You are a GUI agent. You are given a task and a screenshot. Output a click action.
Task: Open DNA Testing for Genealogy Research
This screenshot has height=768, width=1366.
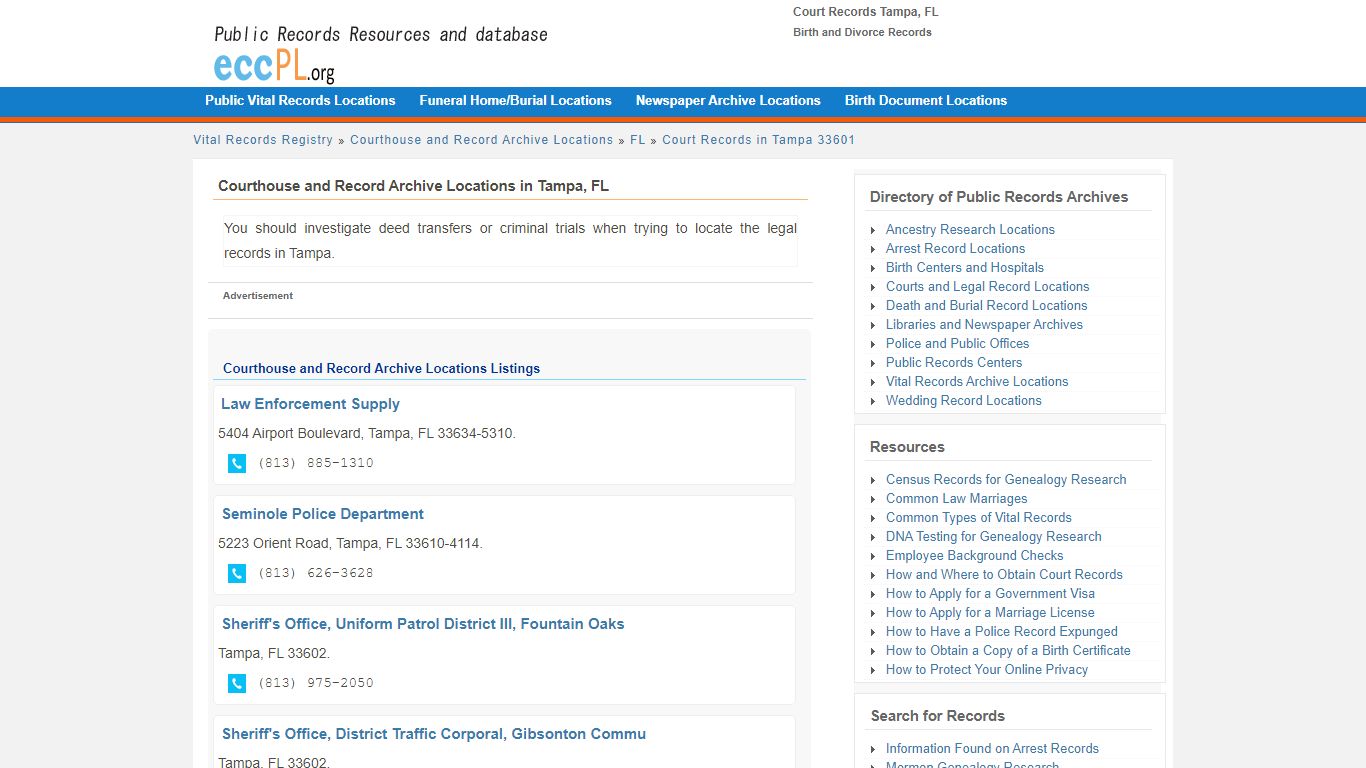[993, 537]
